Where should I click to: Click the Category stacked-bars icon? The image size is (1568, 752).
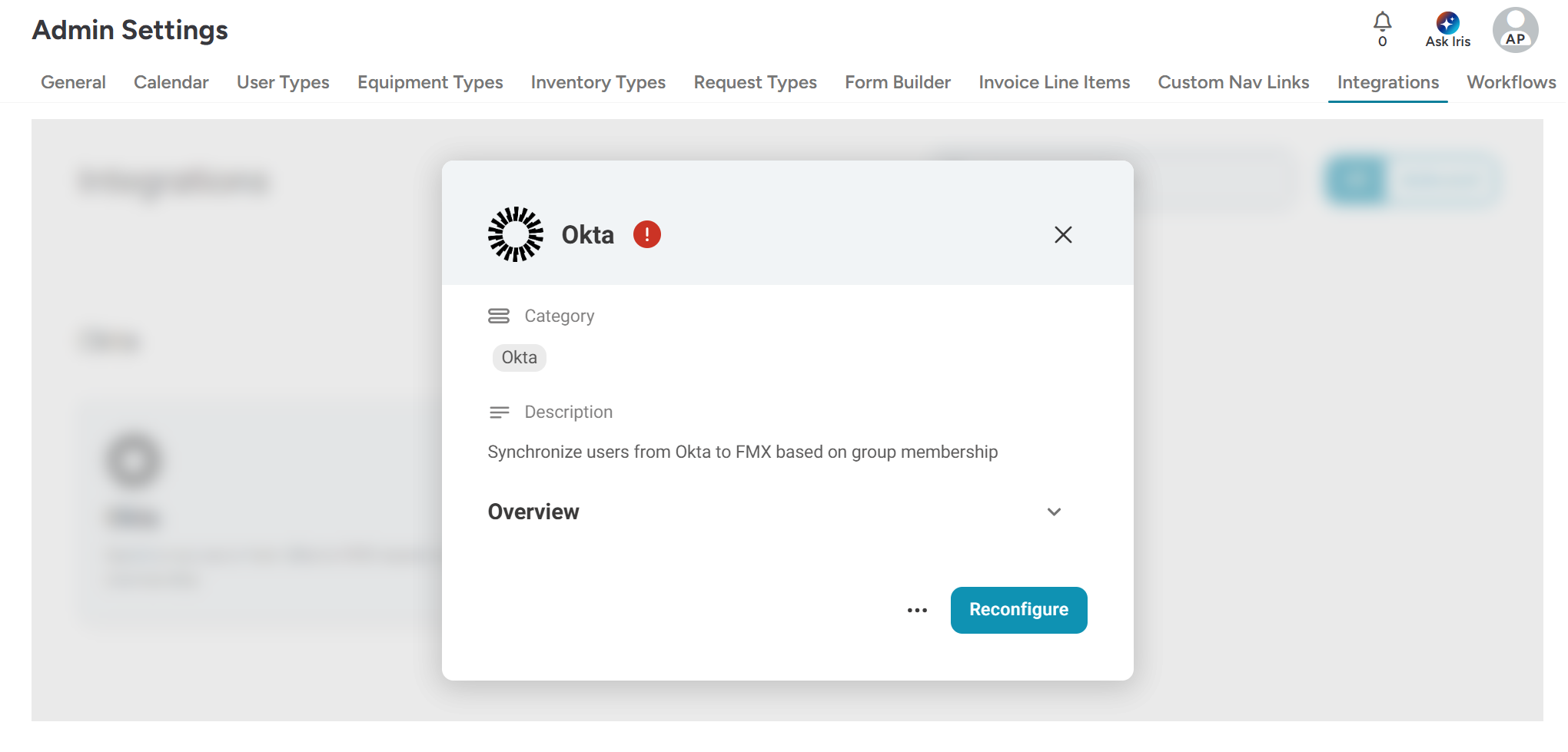coord(499,316)
